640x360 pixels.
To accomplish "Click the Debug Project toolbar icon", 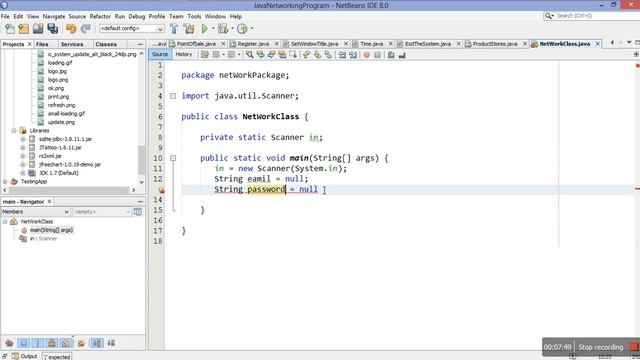I will pyautogui.click(x=223, y=29).
